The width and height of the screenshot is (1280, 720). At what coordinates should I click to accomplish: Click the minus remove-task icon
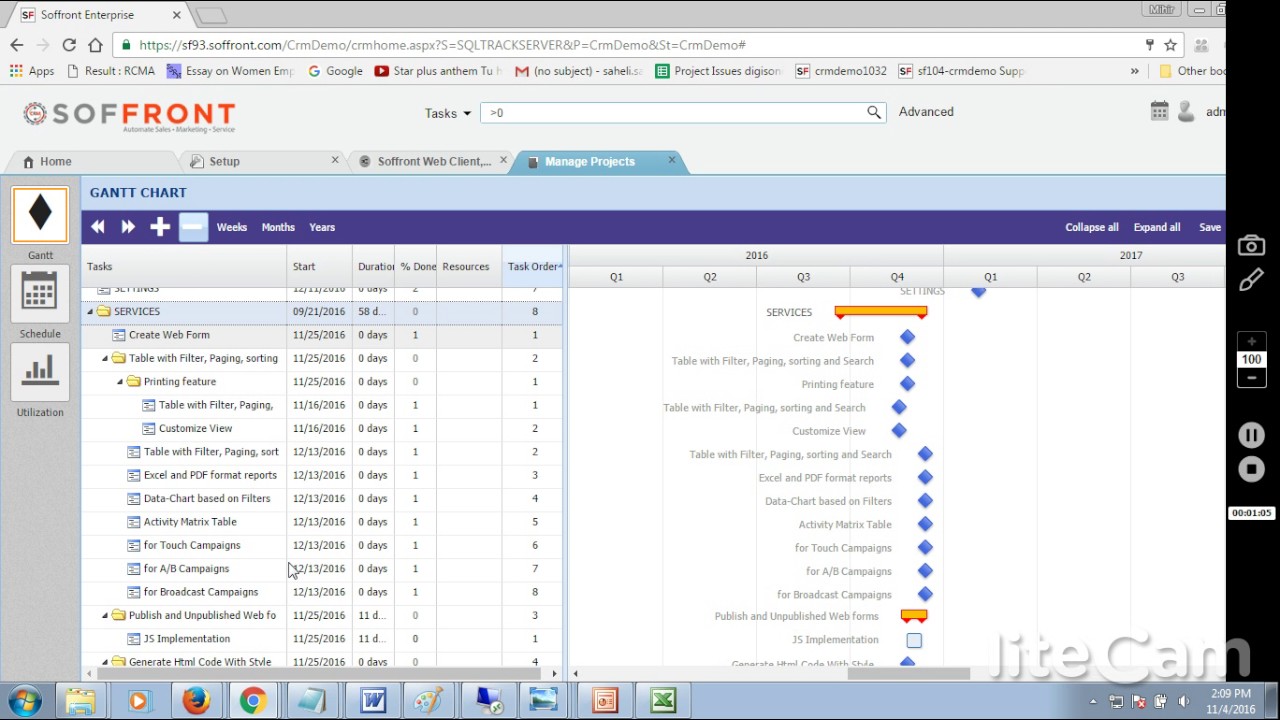[193, 227]
